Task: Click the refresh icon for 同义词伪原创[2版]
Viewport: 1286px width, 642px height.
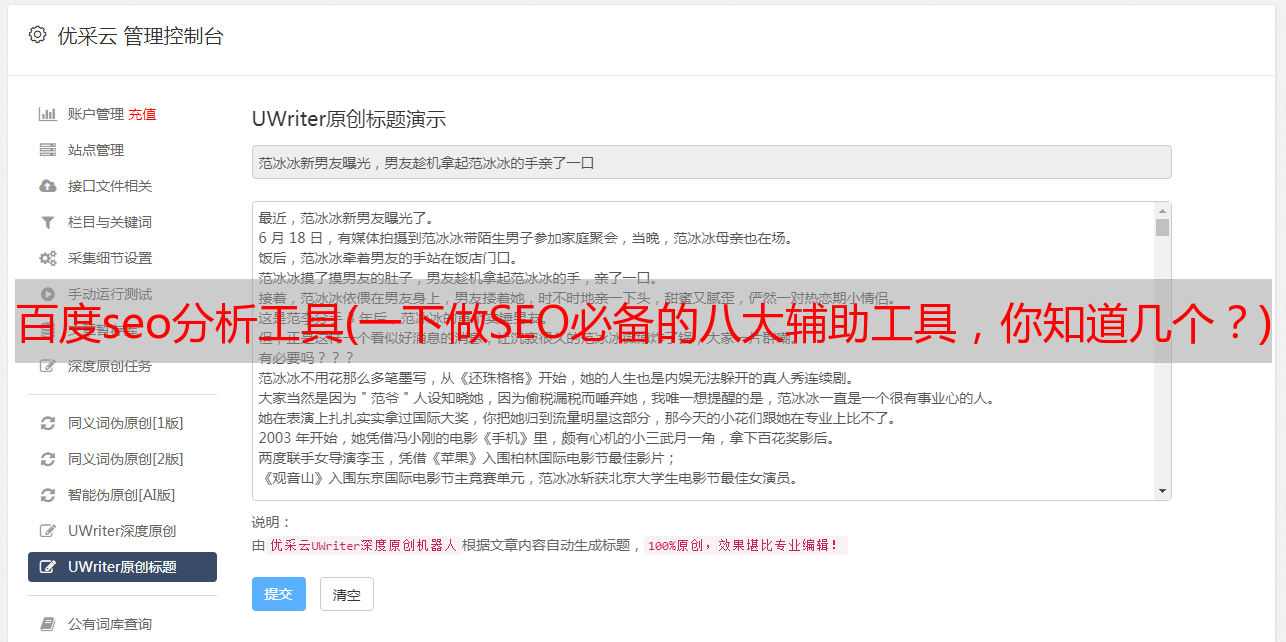Action: 47,459
